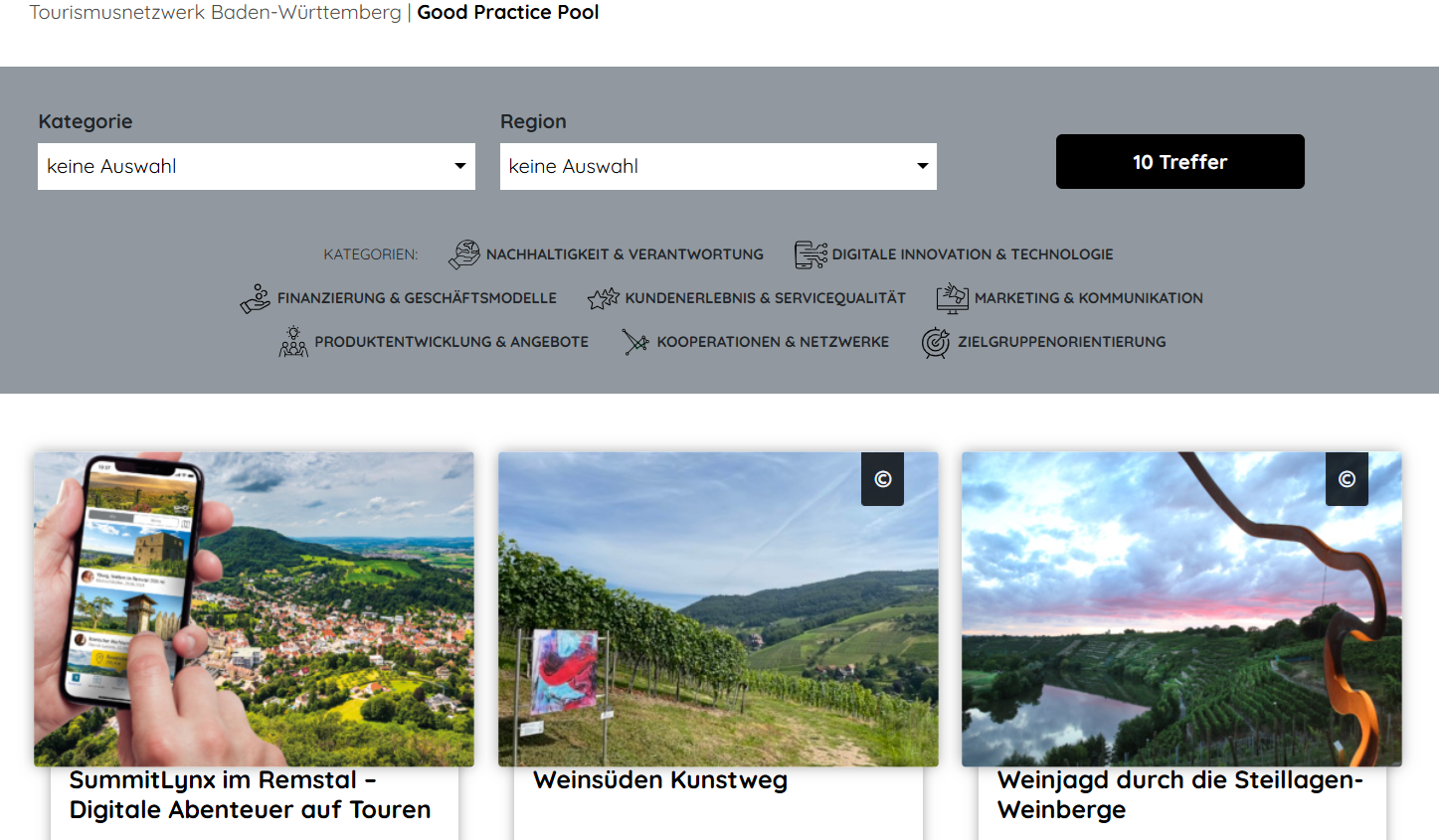Click the Kundenerlebnis & Servicequalität stars icon
The height and width of the screenshot is (840, 1439).
(x=603, y=298)
